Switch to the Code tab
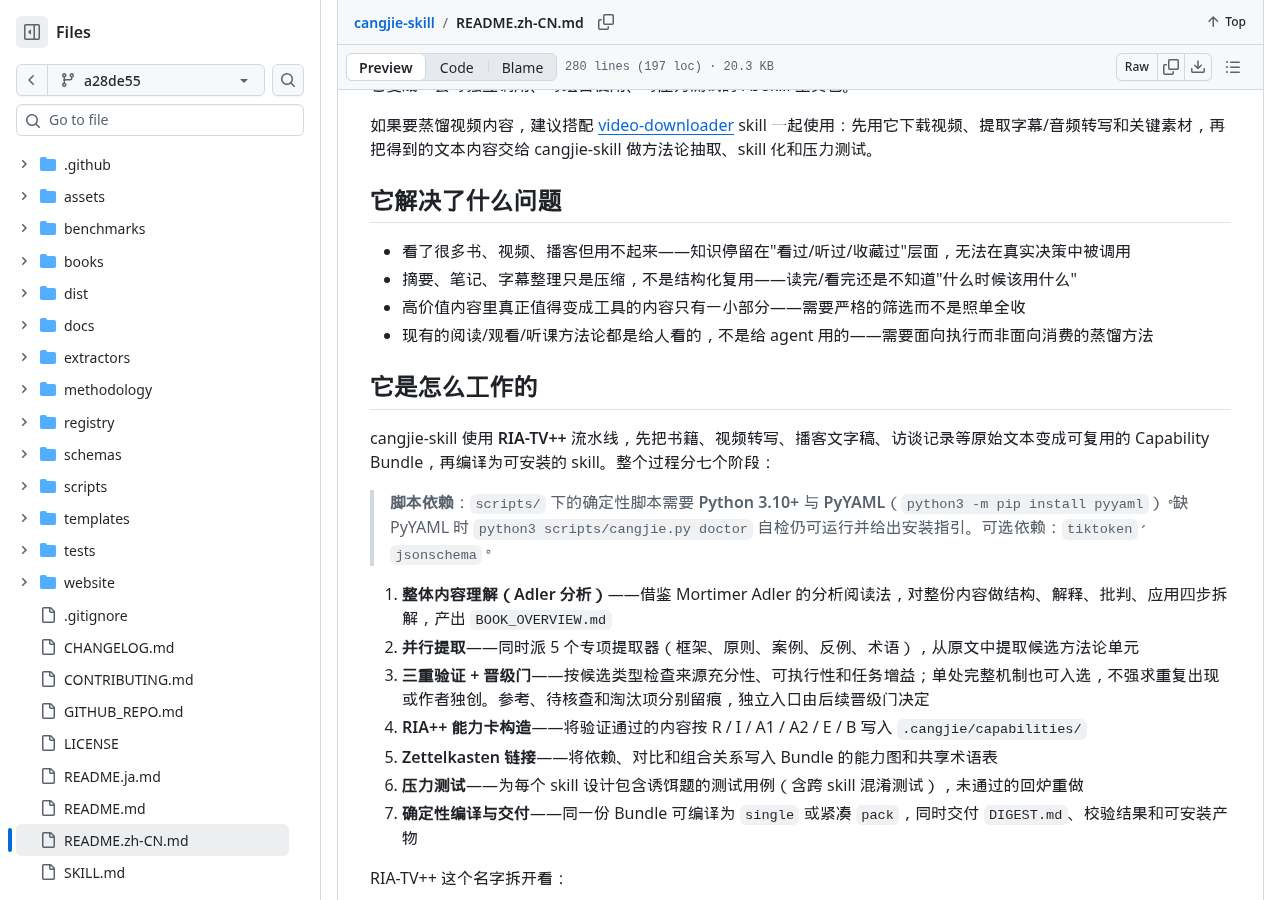The image size is (1280, 900). point(457,68)
